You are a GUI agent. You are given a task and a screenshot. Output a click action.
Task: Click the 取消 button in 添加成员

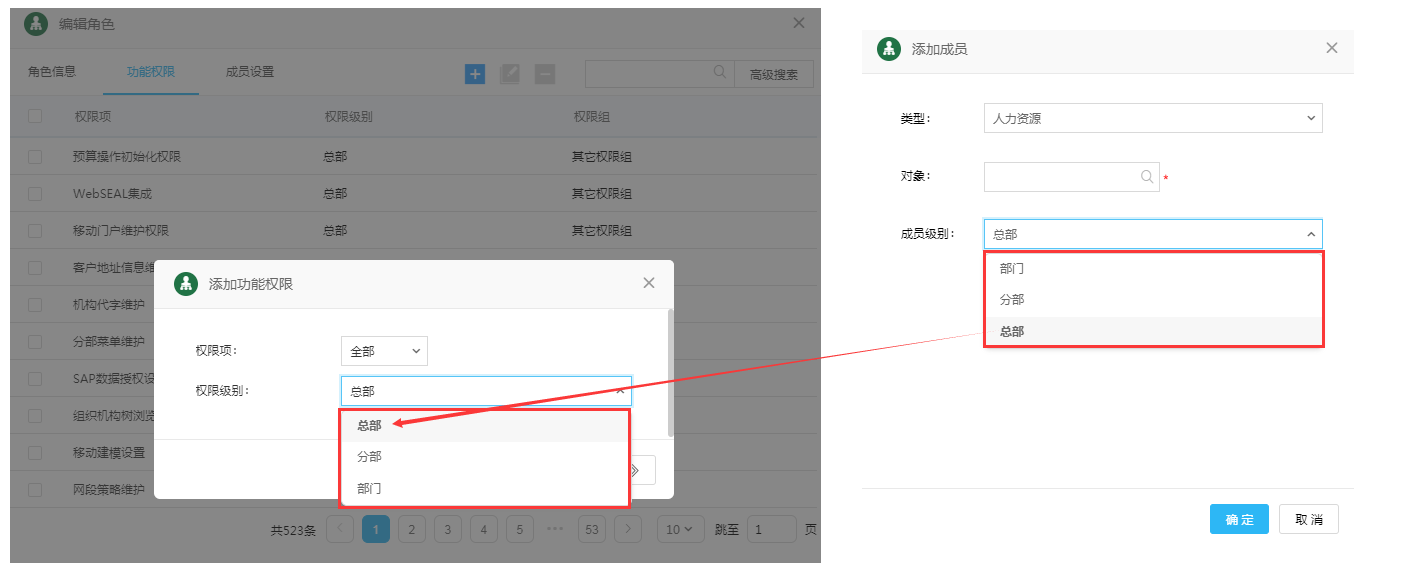pyautogui.click(x=1308, y=519)
